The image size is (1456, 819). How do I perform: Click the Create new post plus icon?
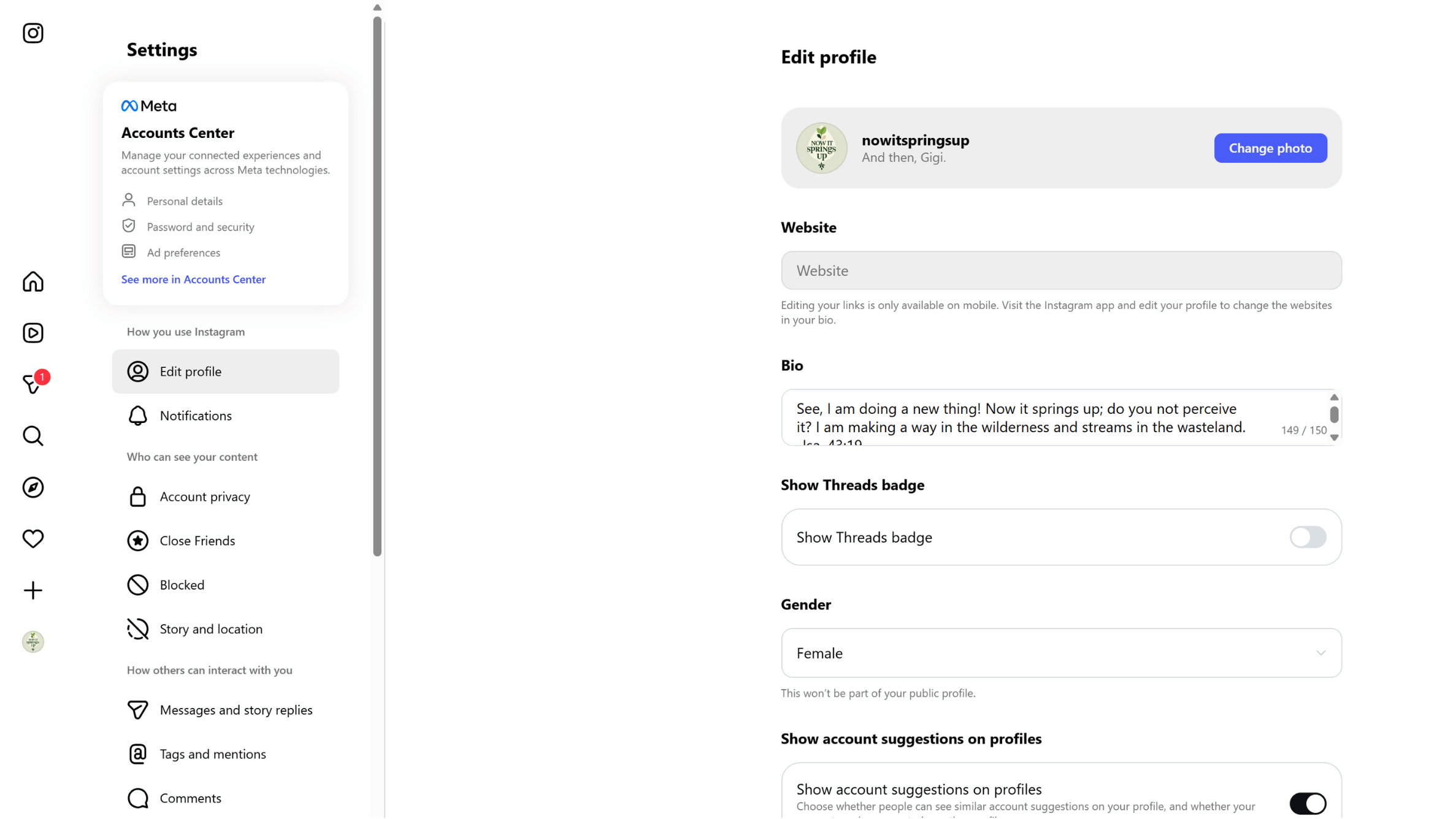pyautogui.click(x=33, y=590)
